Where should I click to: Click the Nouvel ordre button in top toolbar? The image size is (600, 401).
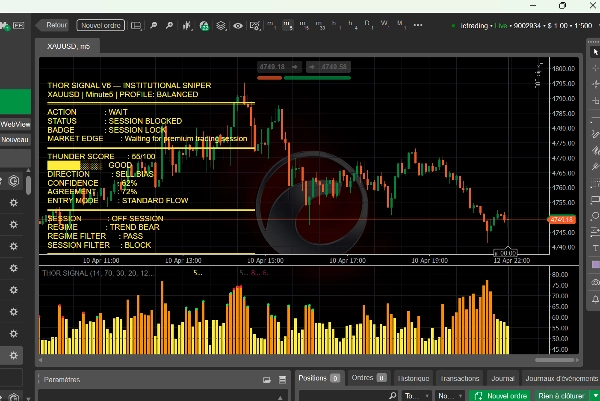99,24
